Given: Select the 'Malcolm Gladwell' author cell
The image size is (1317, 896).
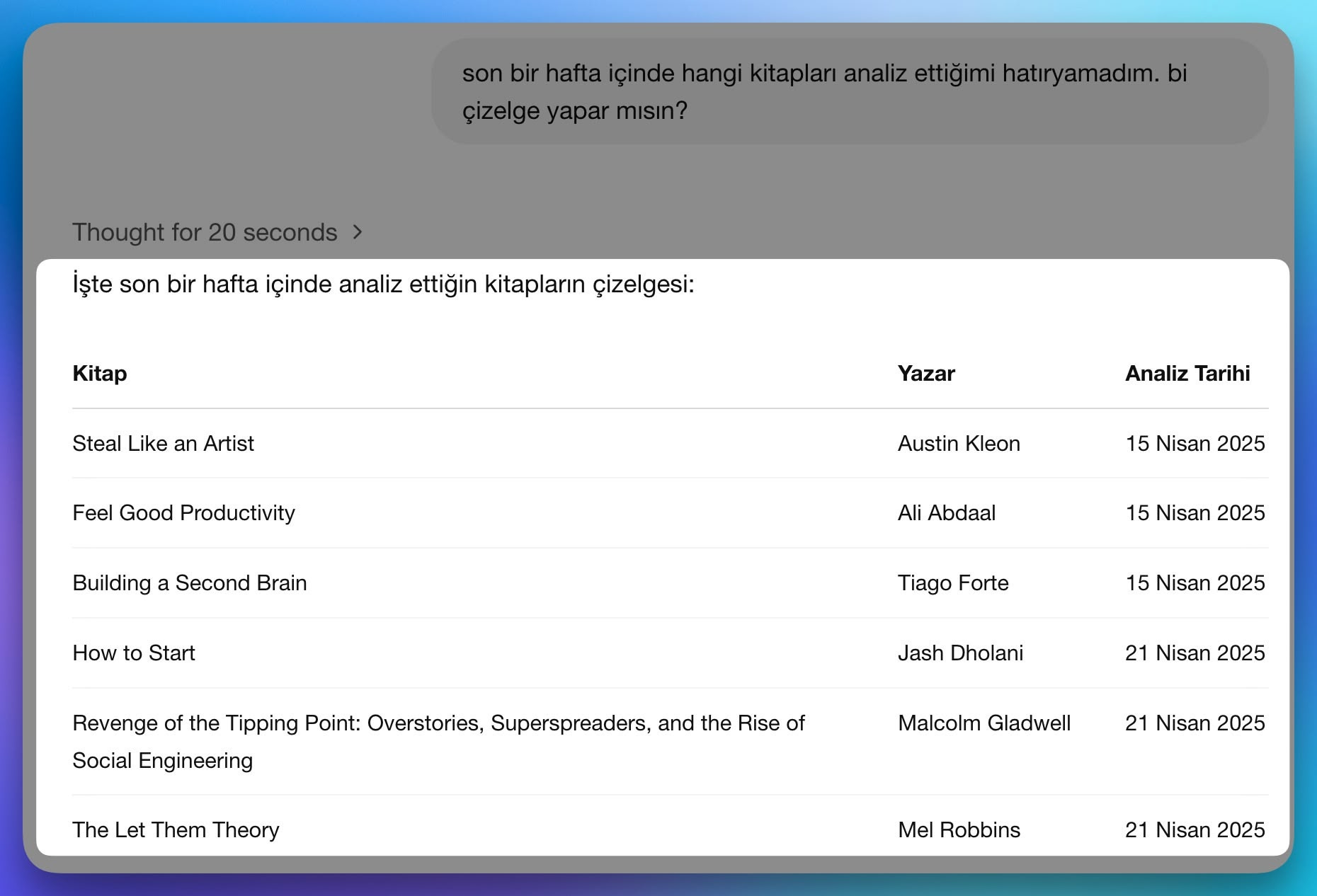Looking at the screenshot, I should click(x=984, y=723).
